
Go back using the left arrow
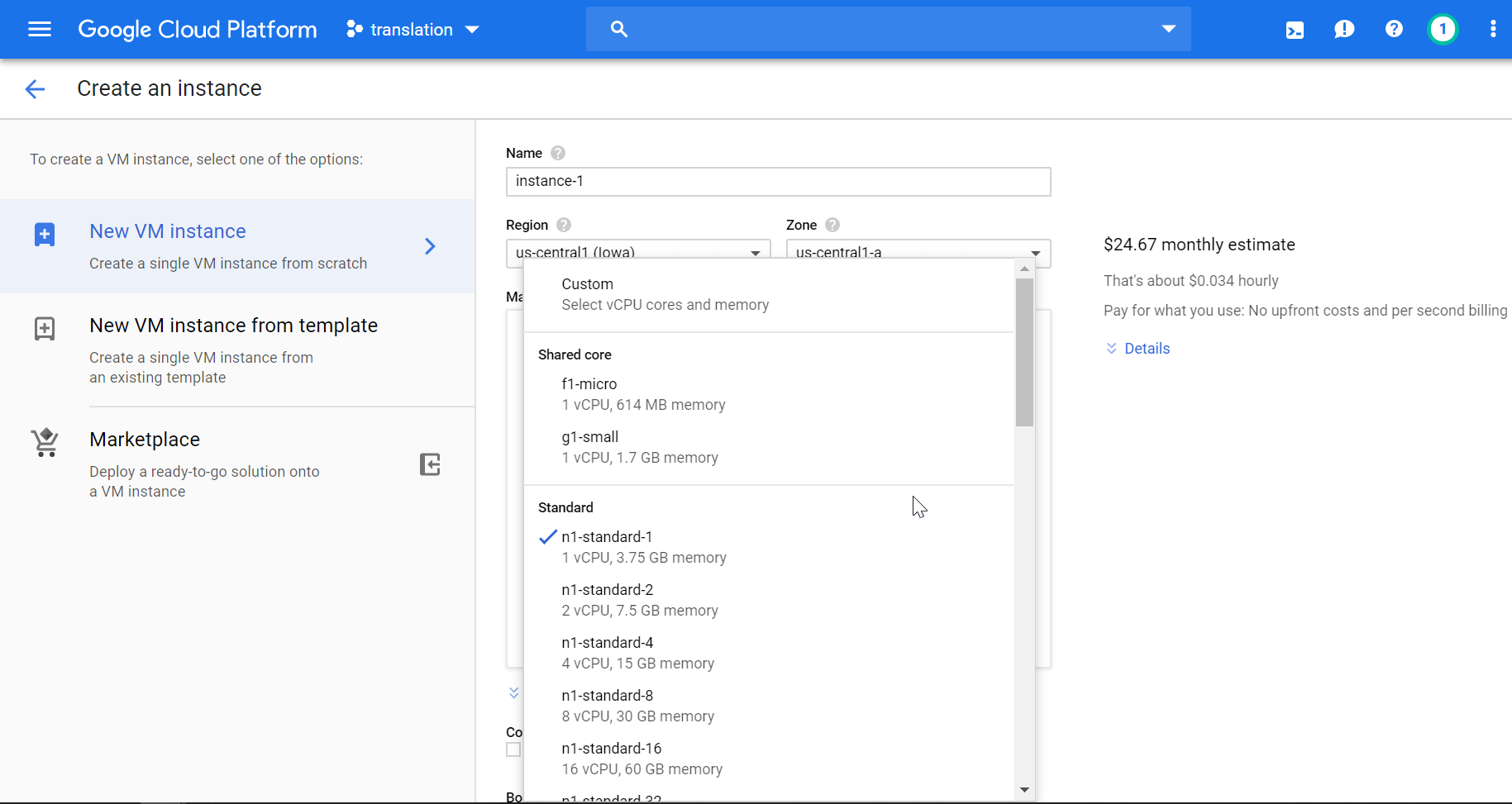(x=35, y=89)
